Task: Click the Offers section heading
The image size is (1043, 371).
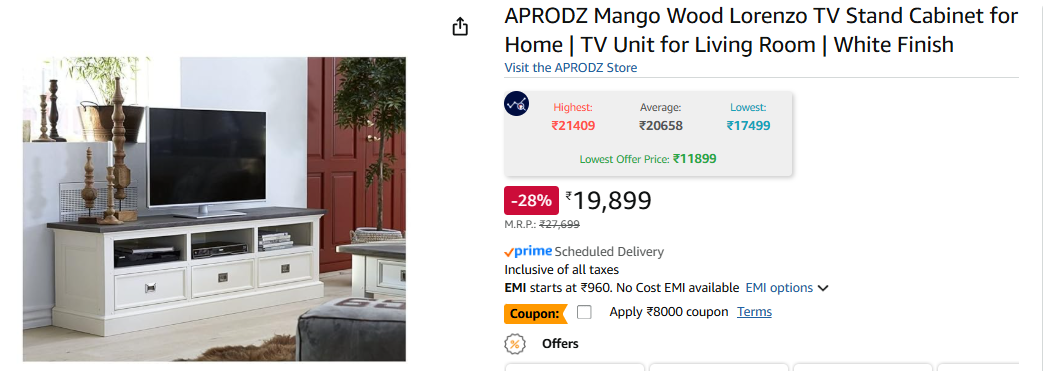Action: (560, 344)
